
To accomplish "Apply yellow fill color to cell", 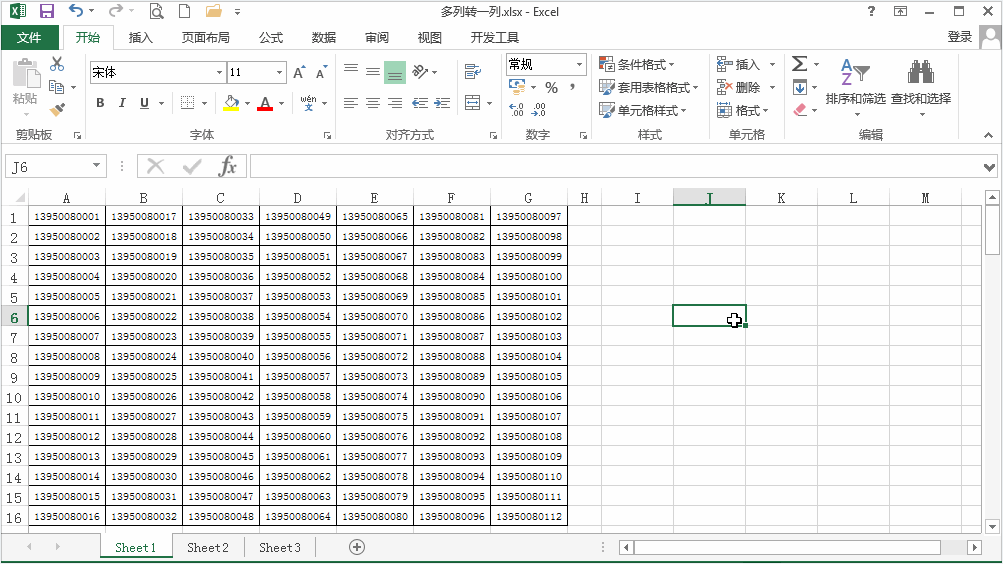I will pos(231,103).
